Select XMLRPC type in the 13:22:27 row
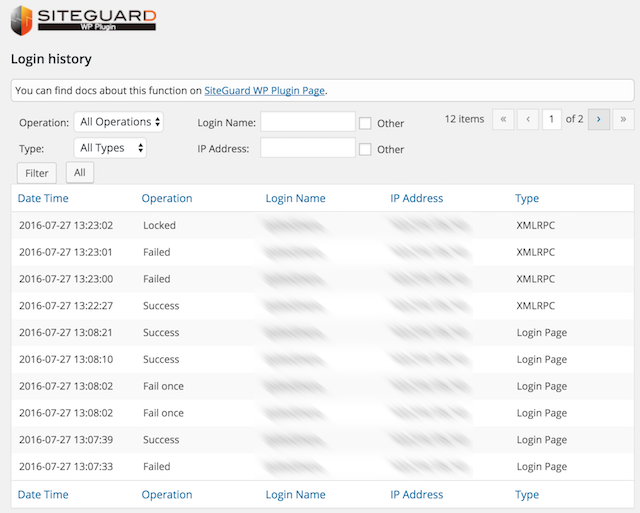 point(536,306)
